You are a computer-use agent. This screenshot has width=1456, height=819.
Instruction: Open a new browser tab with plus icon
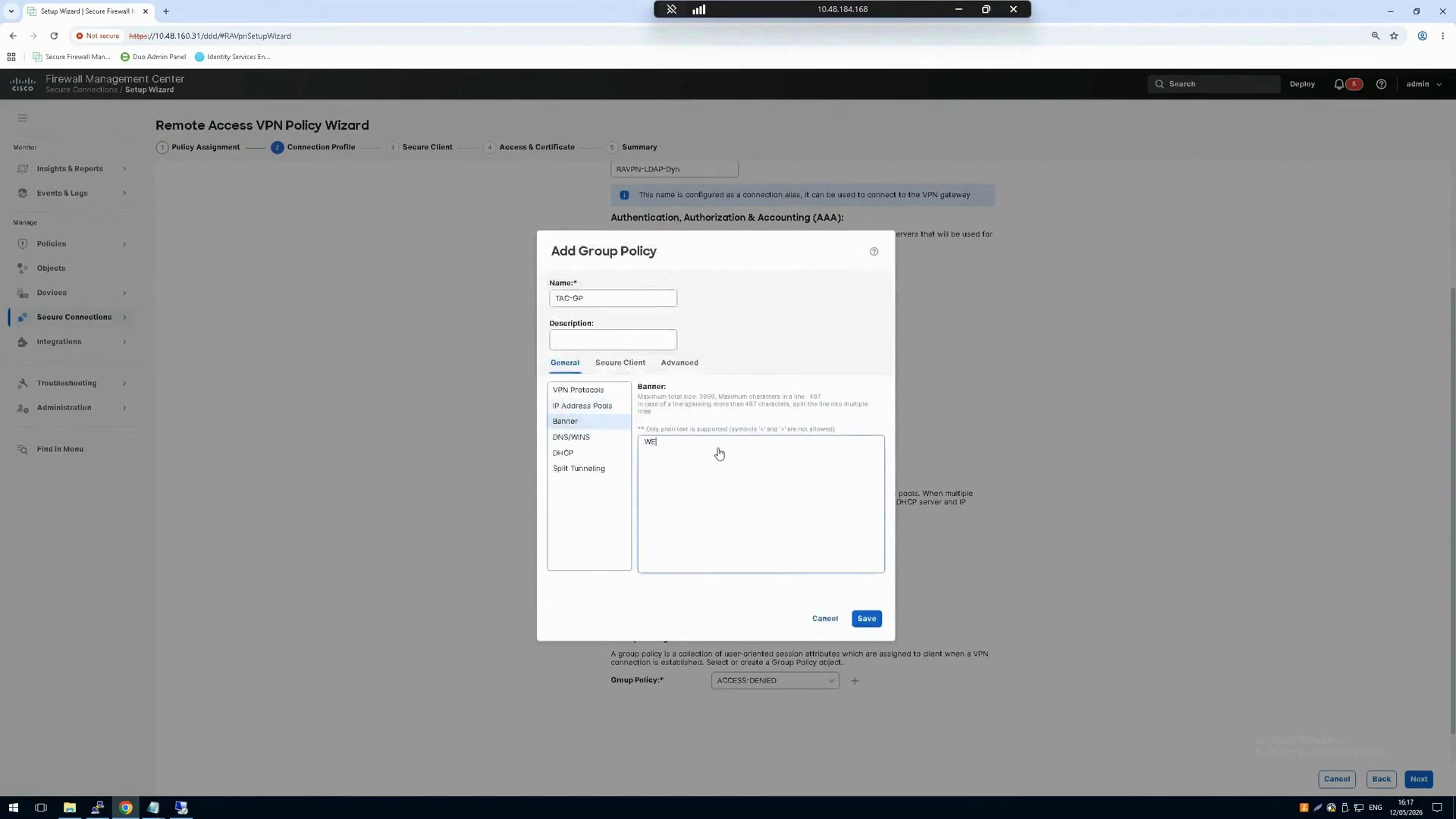(166, 11)
